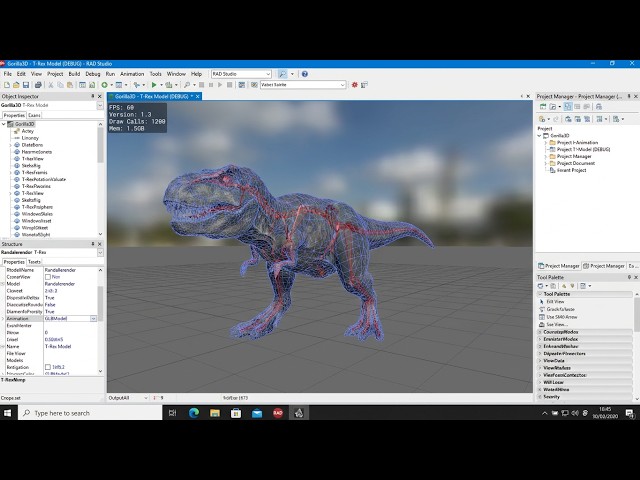
Task: Open the Tools menu
Action: pos(156,74)
